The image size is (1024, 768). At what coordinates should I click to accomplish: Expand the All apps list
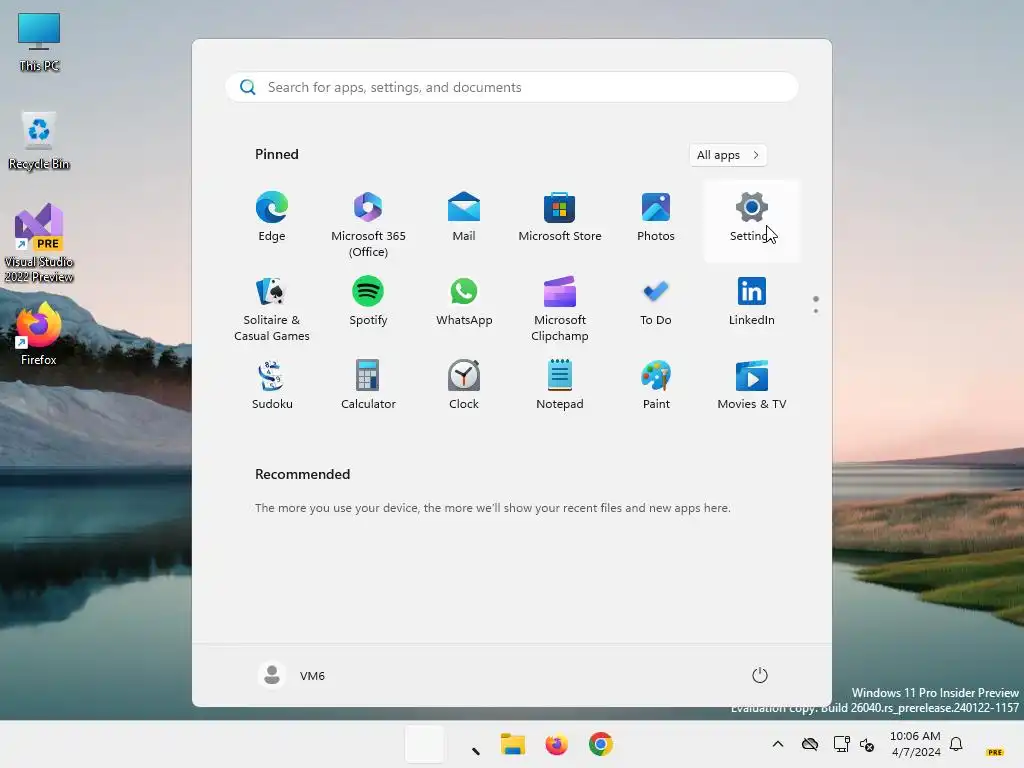click(728, 155)
